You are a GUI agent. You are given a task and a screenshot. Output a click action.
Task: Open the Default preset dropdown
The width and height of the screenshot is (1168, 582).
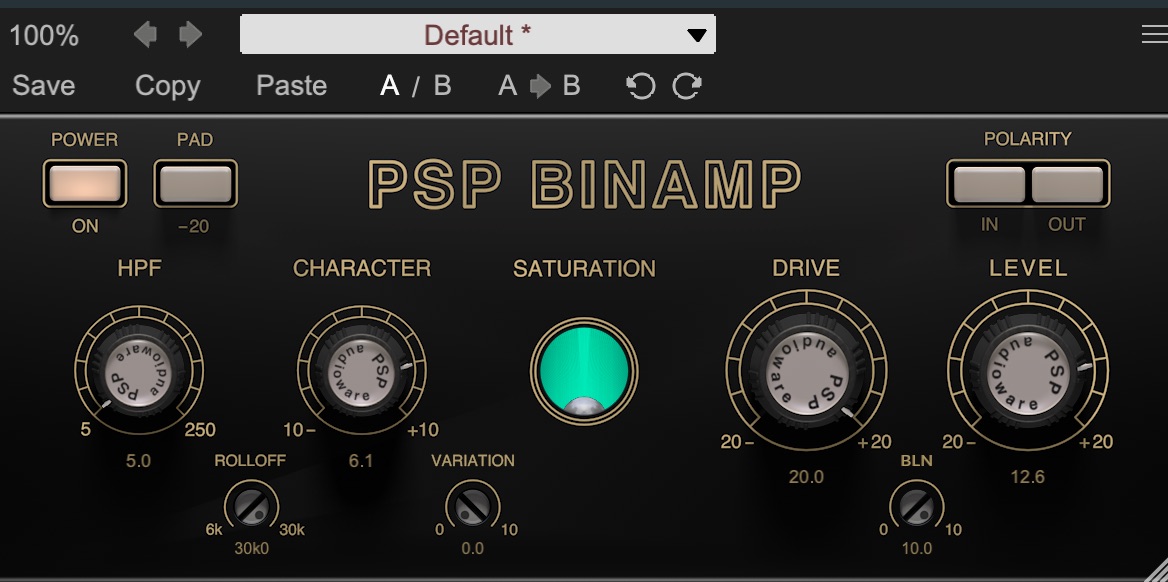point(478,35)
